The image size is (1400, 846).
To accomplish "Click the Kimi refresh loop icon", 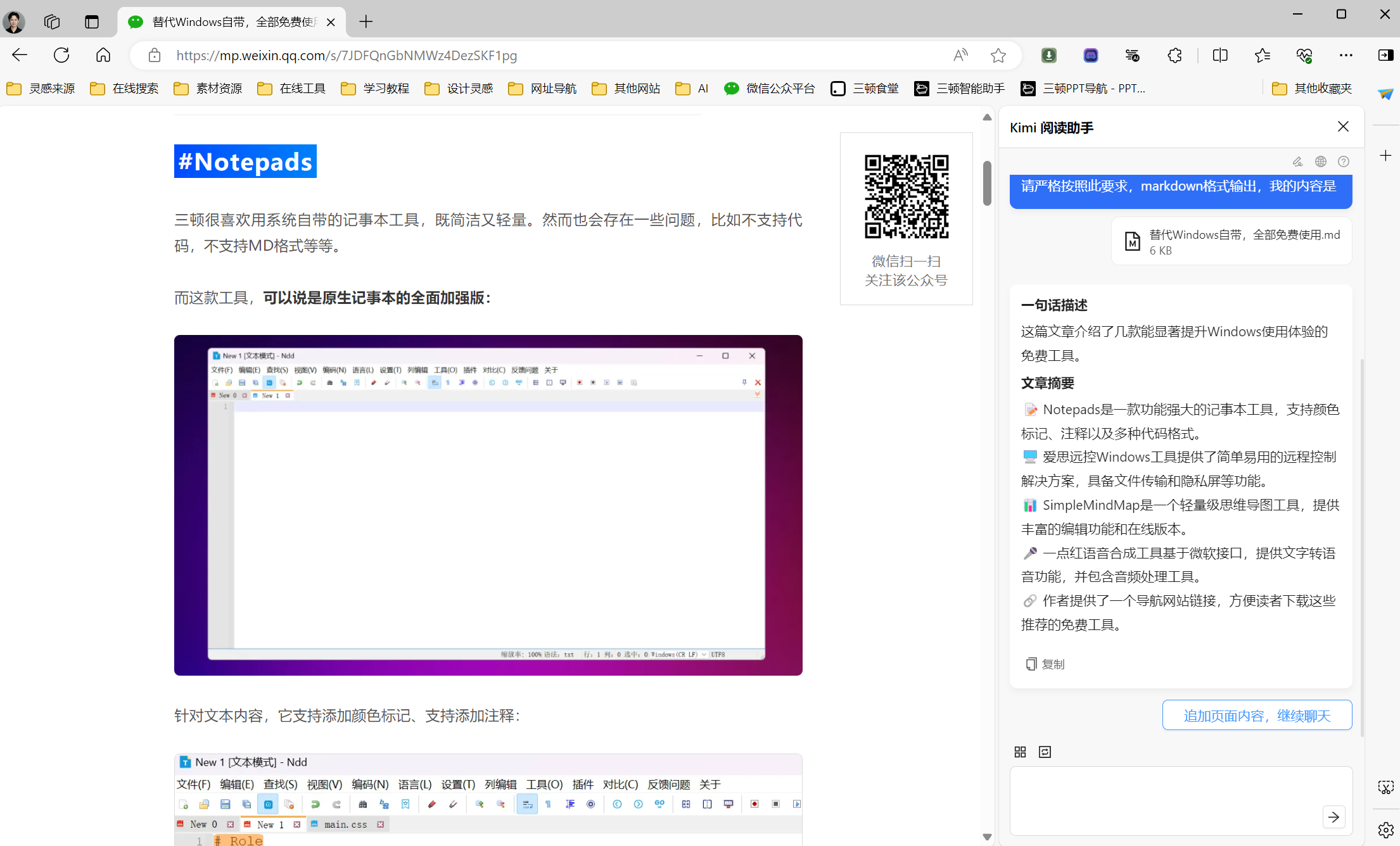I will (1045, 752).
